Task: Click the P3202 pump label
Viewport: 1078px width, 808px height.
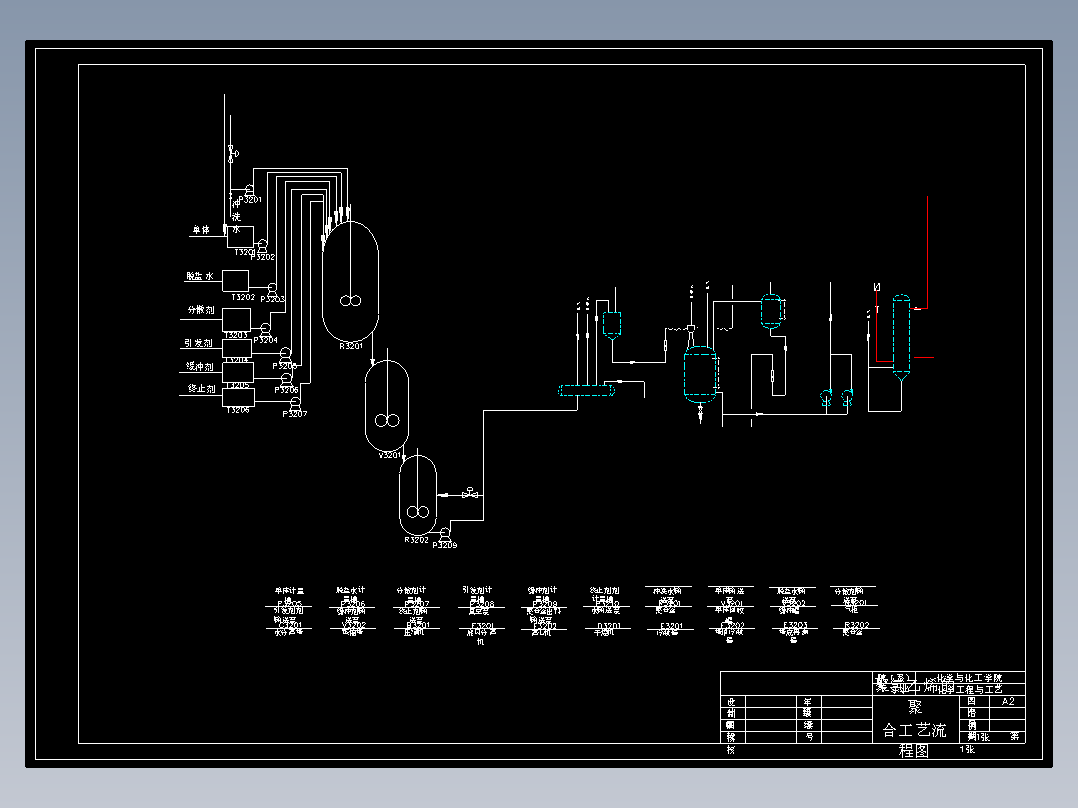Action: tap(263, 256)
